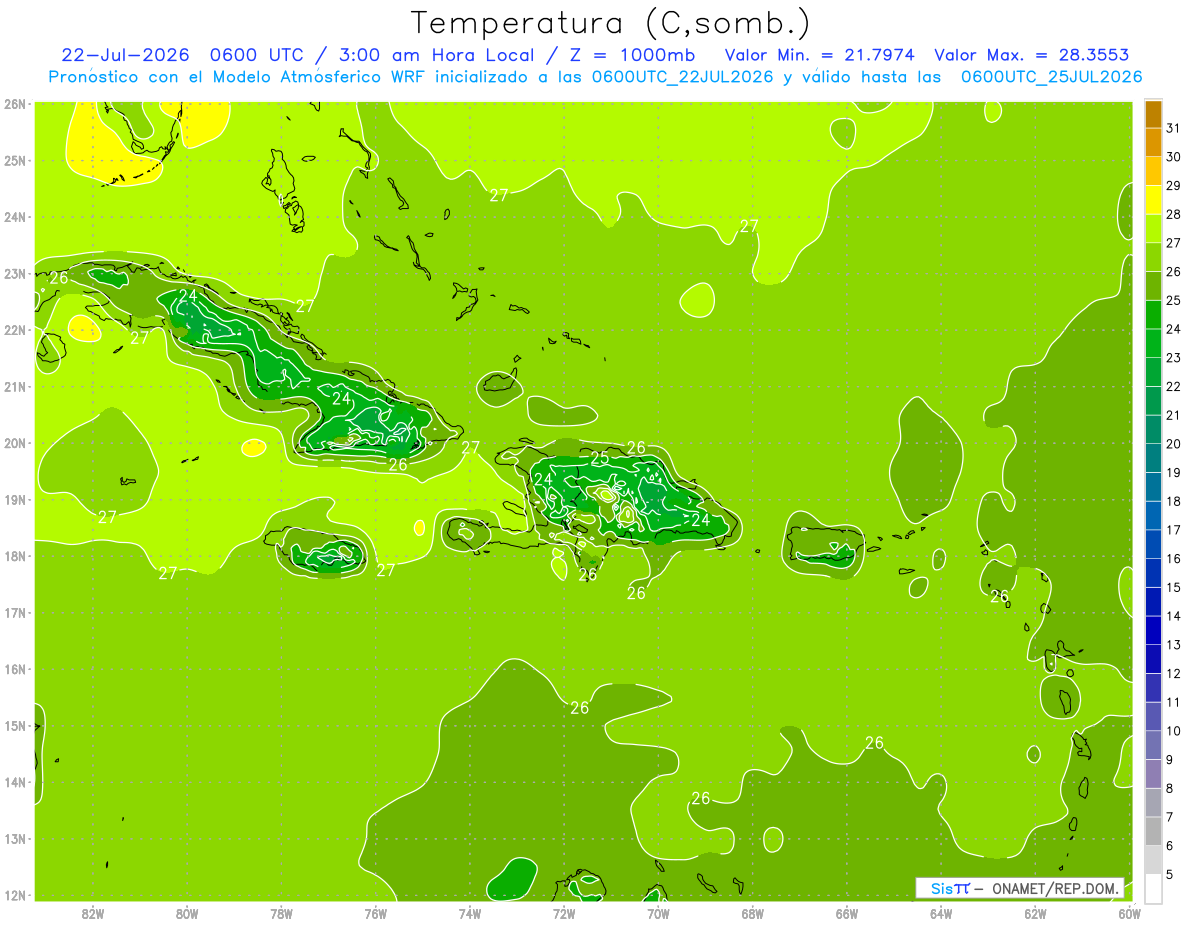This screenshot has height=927, width=1200.
Task: Click the 74W longitude axis label
Action: (x=469, y=913)
